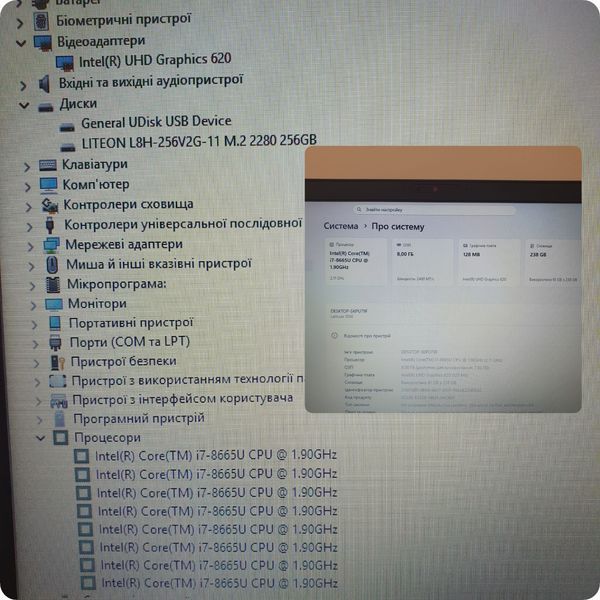Select the 'Пристрої з використанням технології' row label
The image size is (600, 600).
188,380
